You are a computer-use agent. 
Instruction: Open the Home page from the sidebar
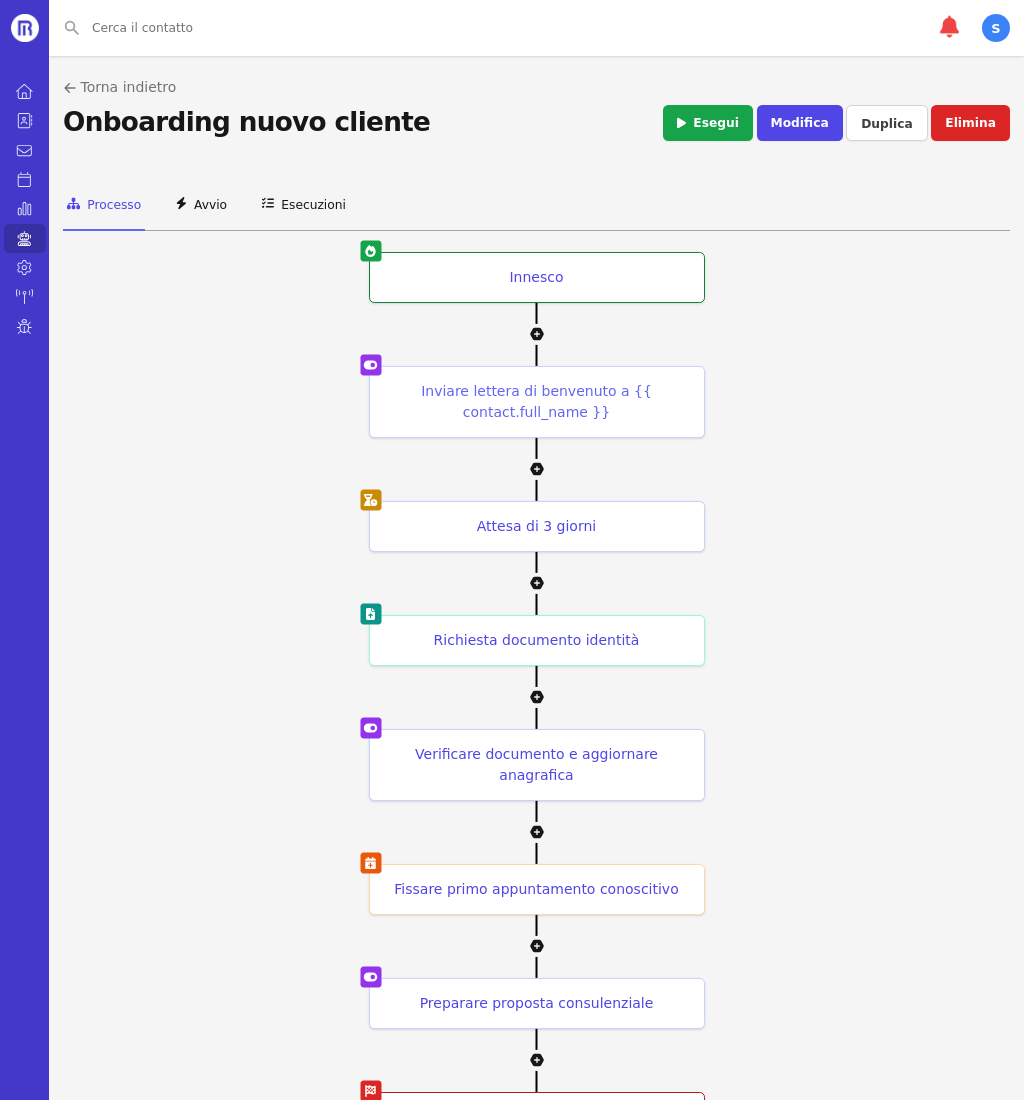click(24, 91)
